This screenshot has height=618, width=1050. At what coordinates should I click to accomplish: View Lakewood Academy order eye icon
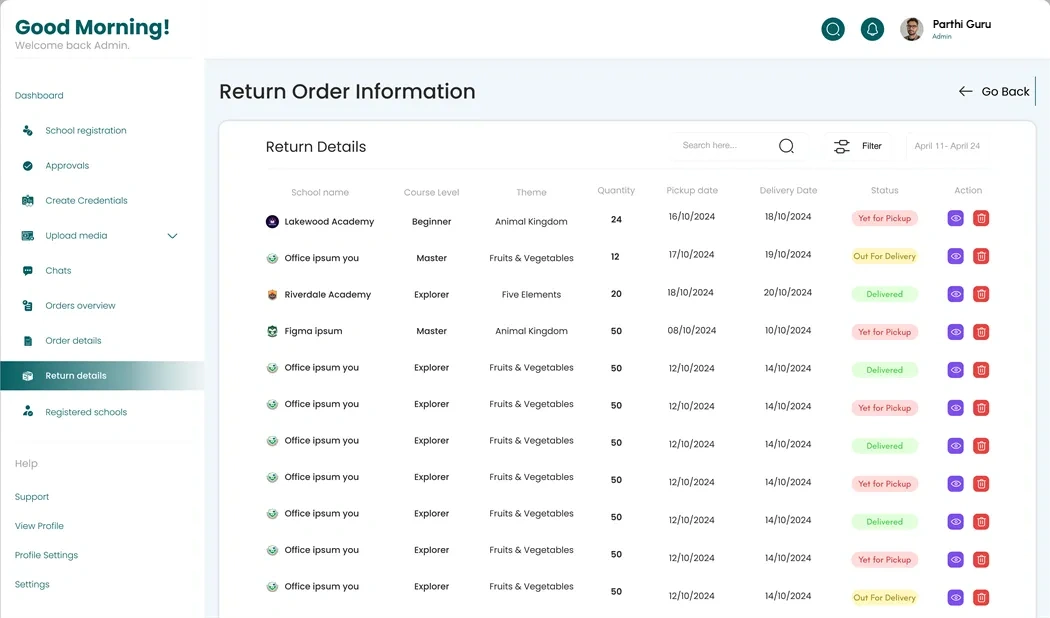956,218
